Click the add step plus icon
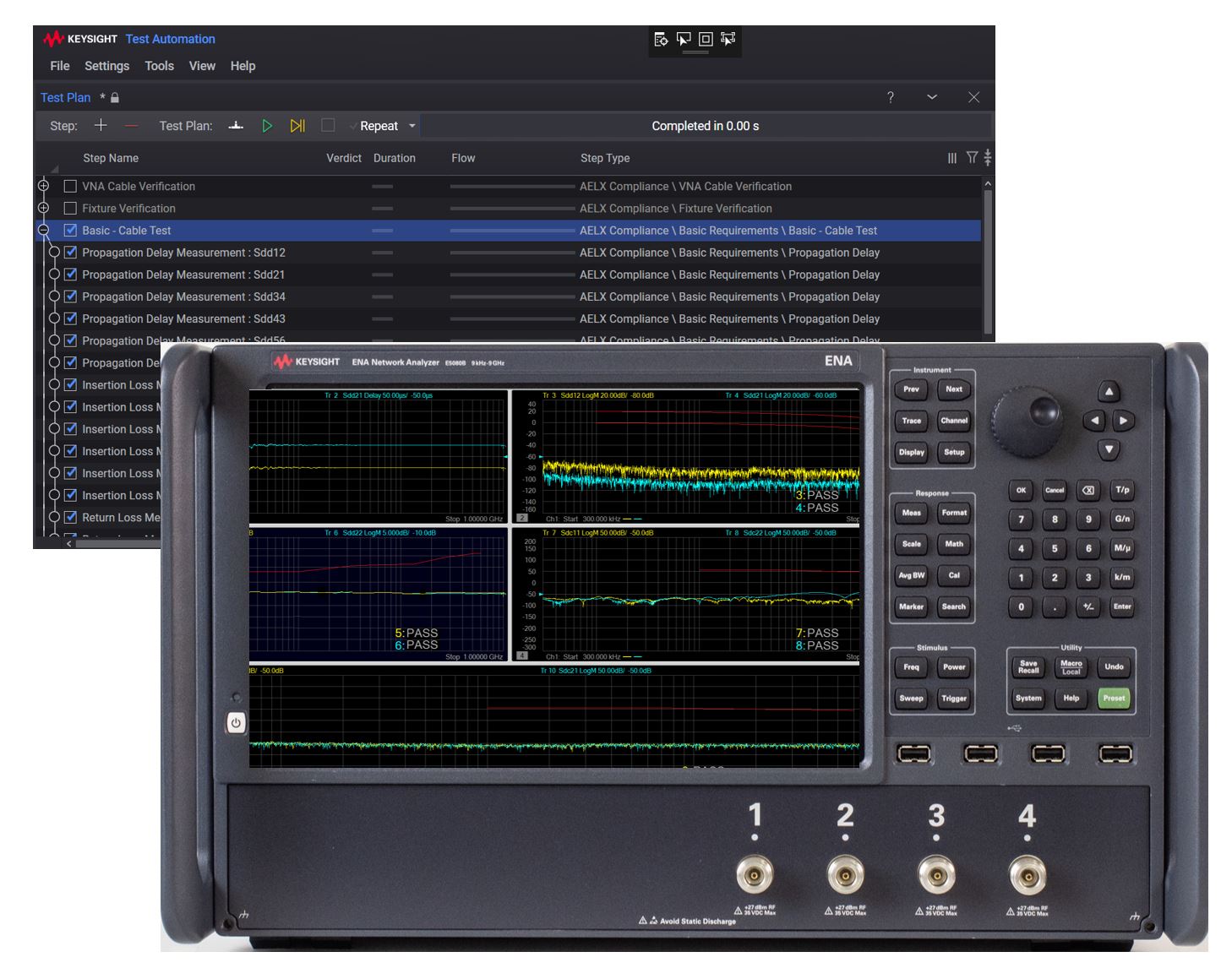1232x979 pixels. (x=101, y=125)
